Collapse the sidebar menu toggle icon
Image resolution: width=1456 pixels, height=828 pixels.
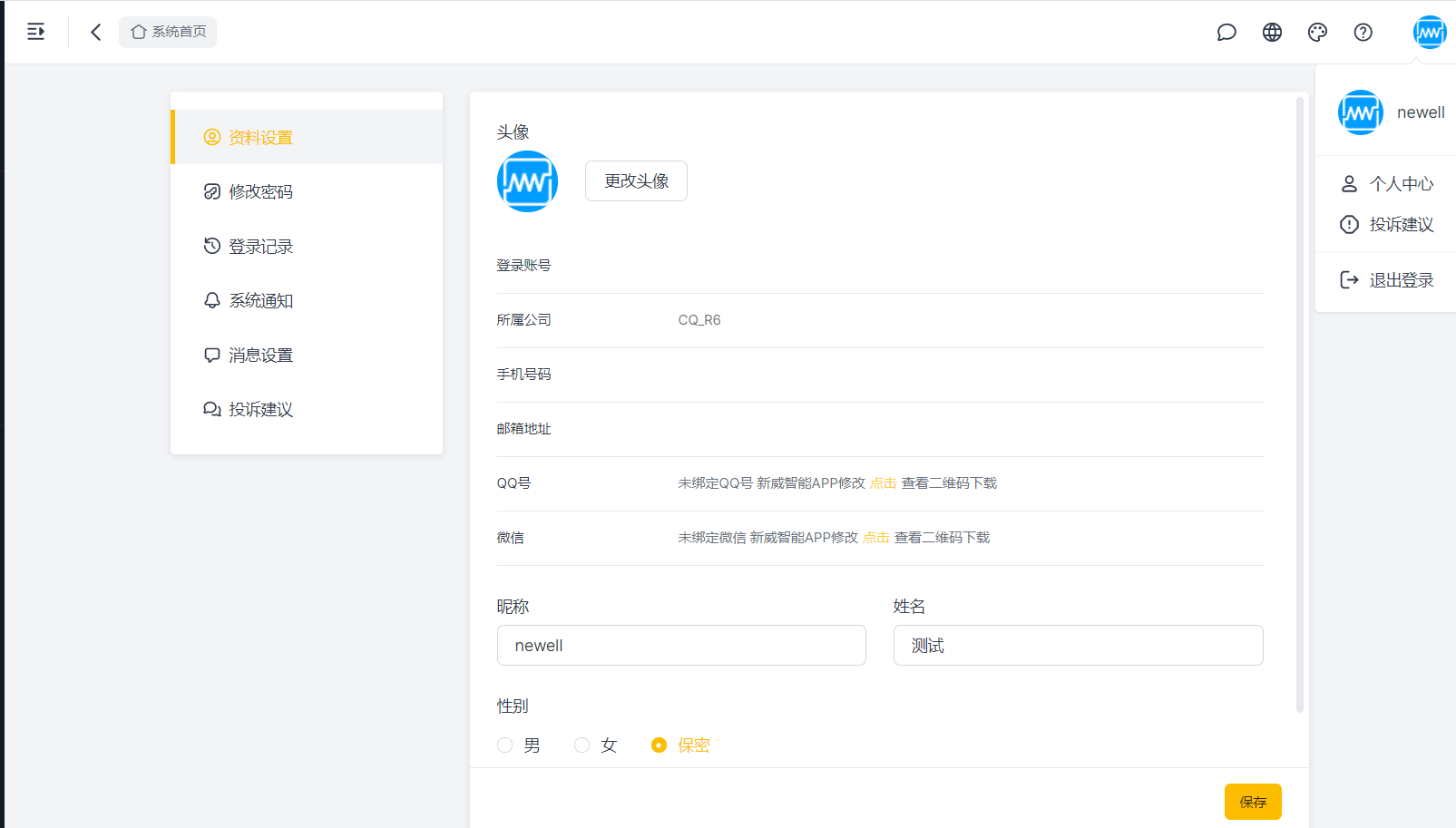click(35, 32)
